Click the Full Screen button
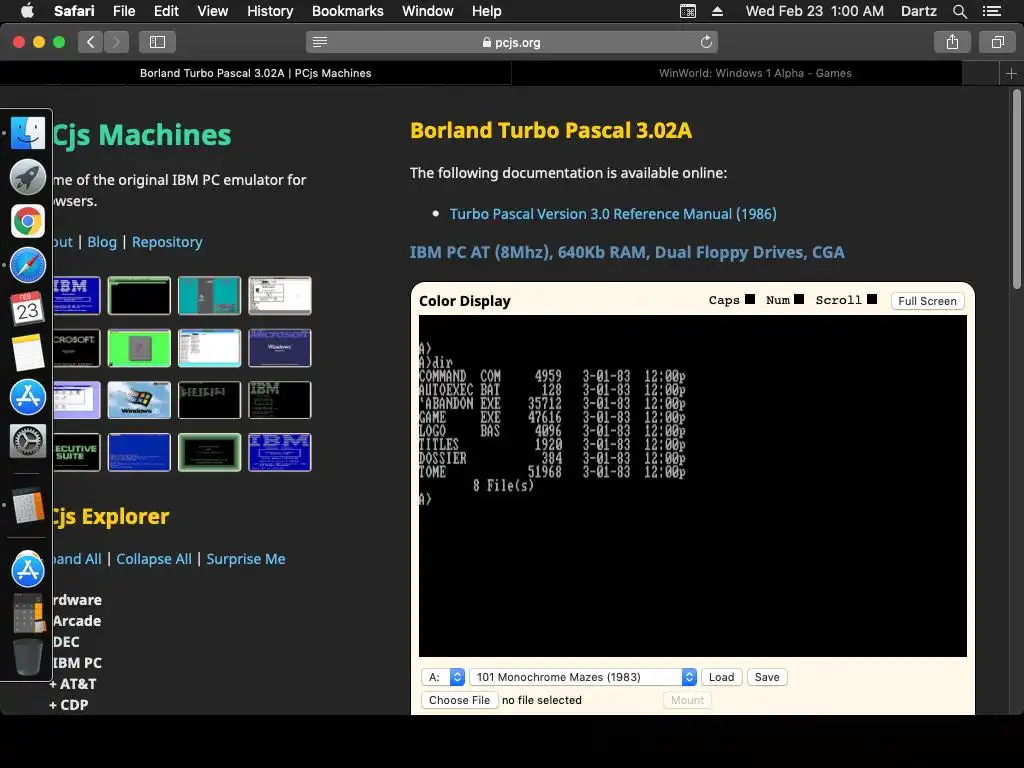 927,301
